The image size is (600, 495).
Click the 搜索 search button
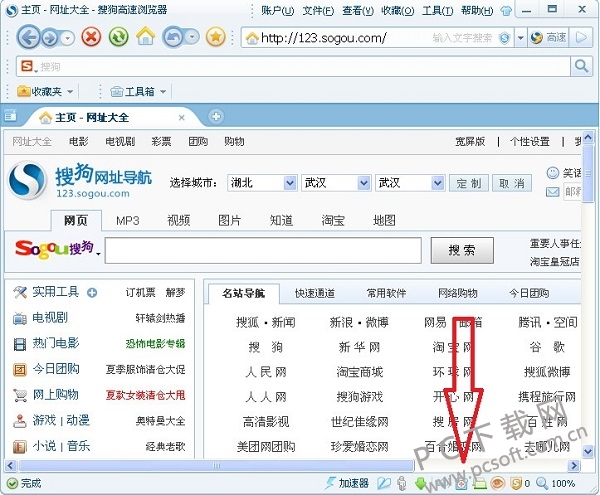[461, 250]
